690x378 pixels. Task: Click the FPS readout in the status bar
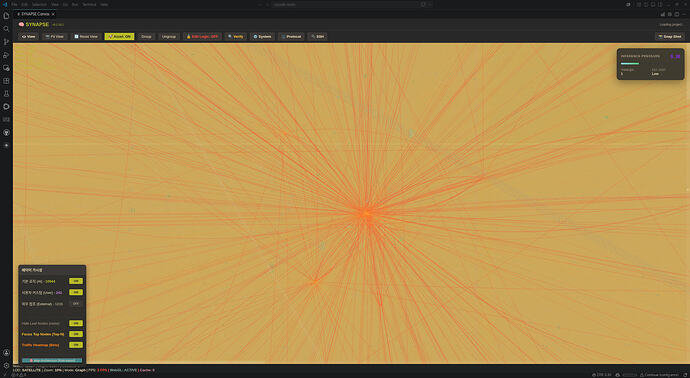point(99,370)
